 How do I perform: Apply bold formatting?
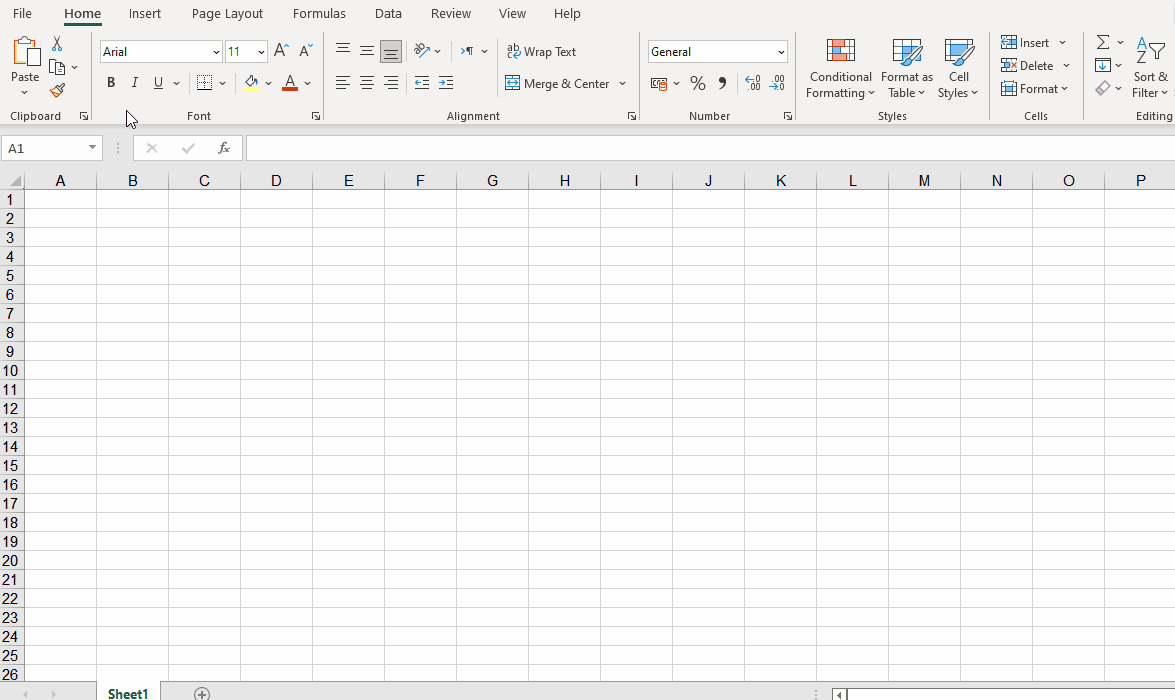(x=111, y=82)
